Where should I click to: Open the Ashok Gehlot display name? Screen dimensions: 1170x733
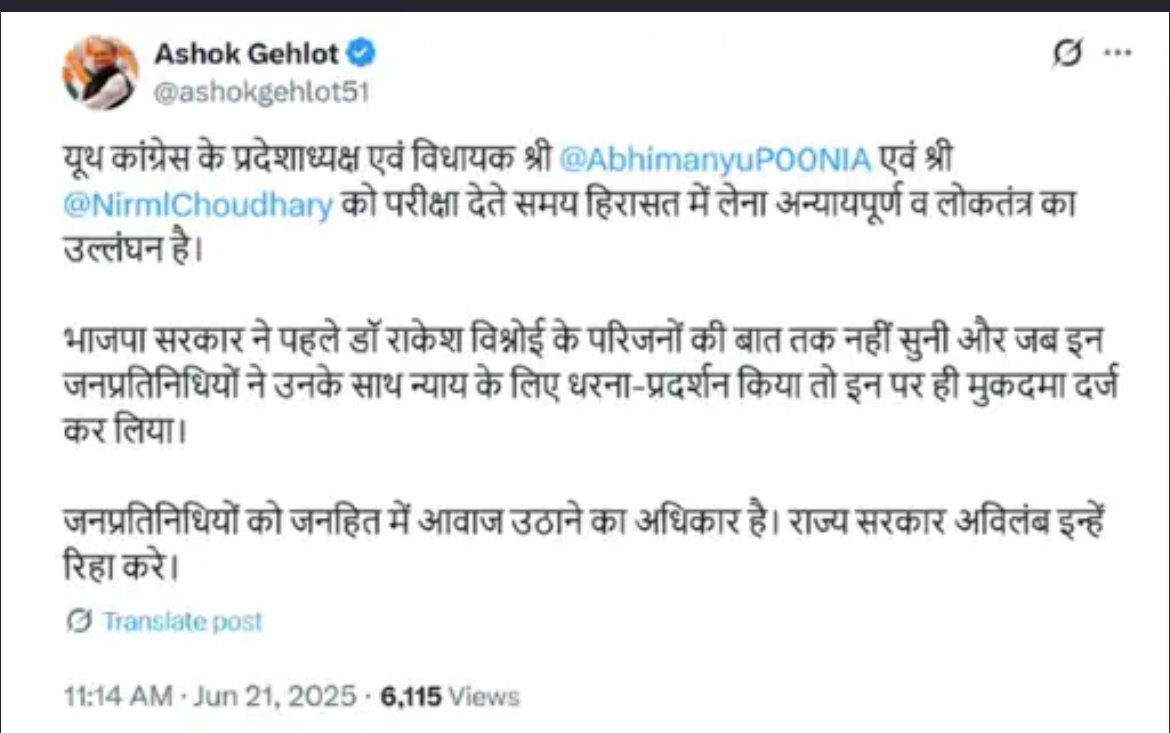(246, 55)
